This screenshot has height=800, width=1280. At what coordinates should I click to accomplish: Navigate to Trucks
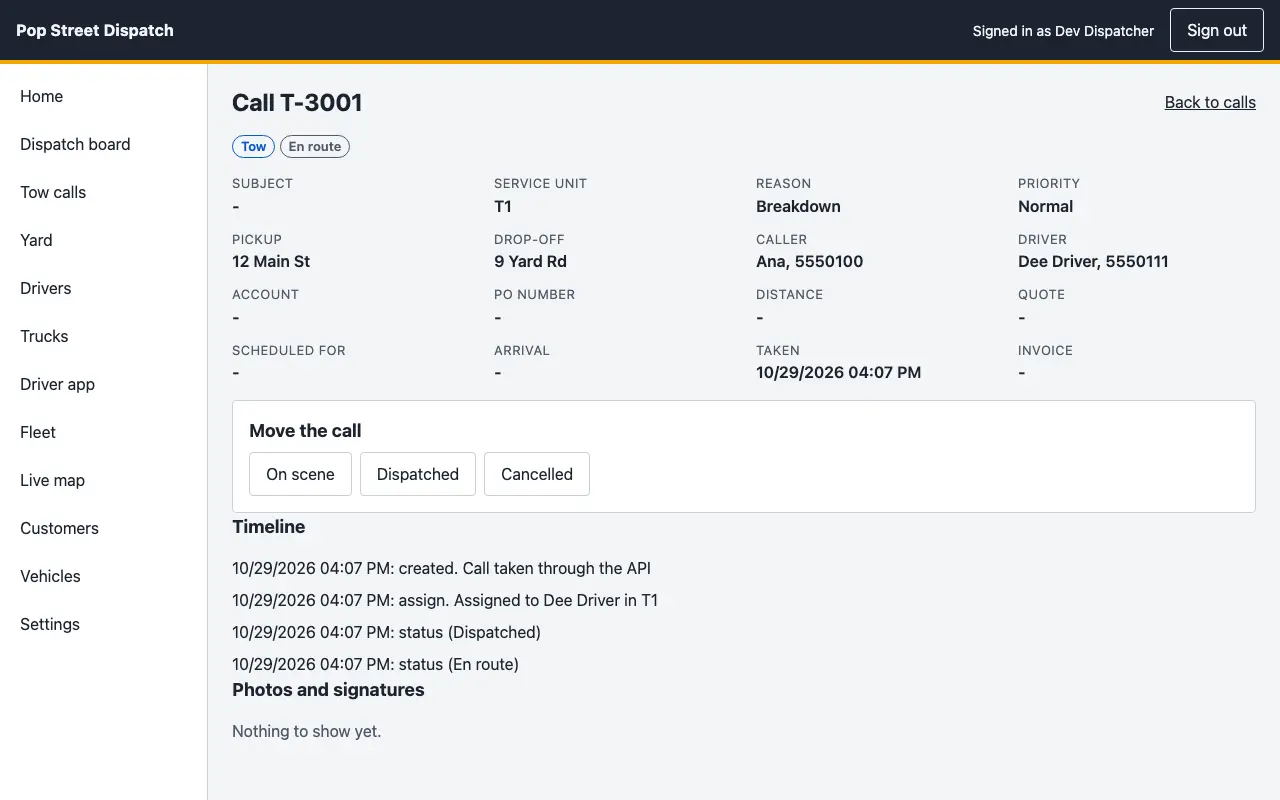pyautogui.click(x=44, y=336)
